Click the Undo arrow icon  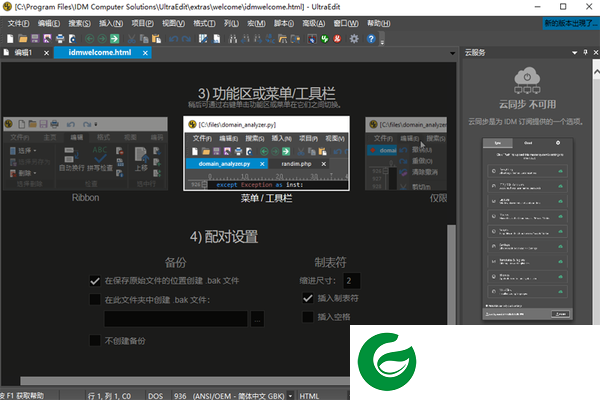point(173,39)
